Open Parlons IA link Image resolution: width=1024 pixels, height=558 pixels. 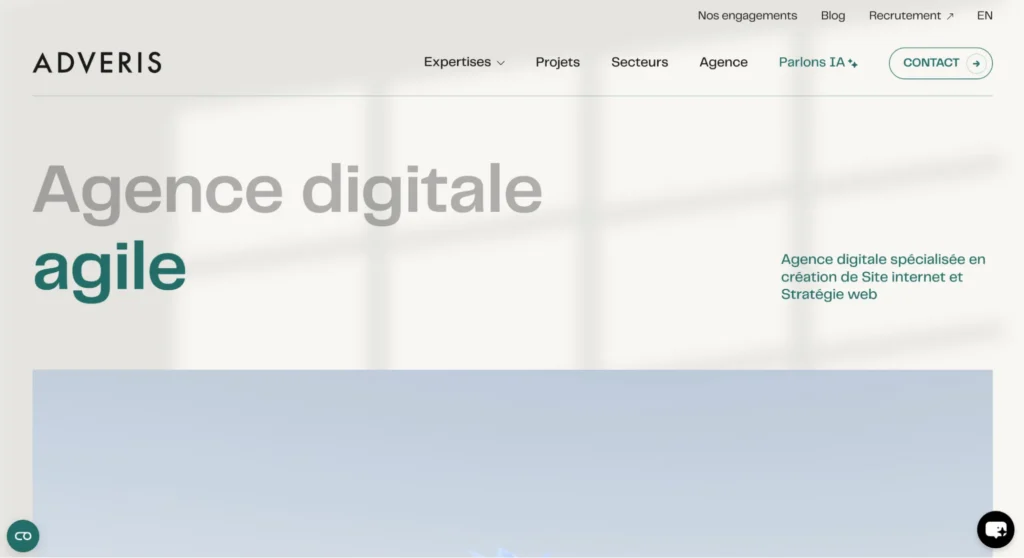(818, 62)
